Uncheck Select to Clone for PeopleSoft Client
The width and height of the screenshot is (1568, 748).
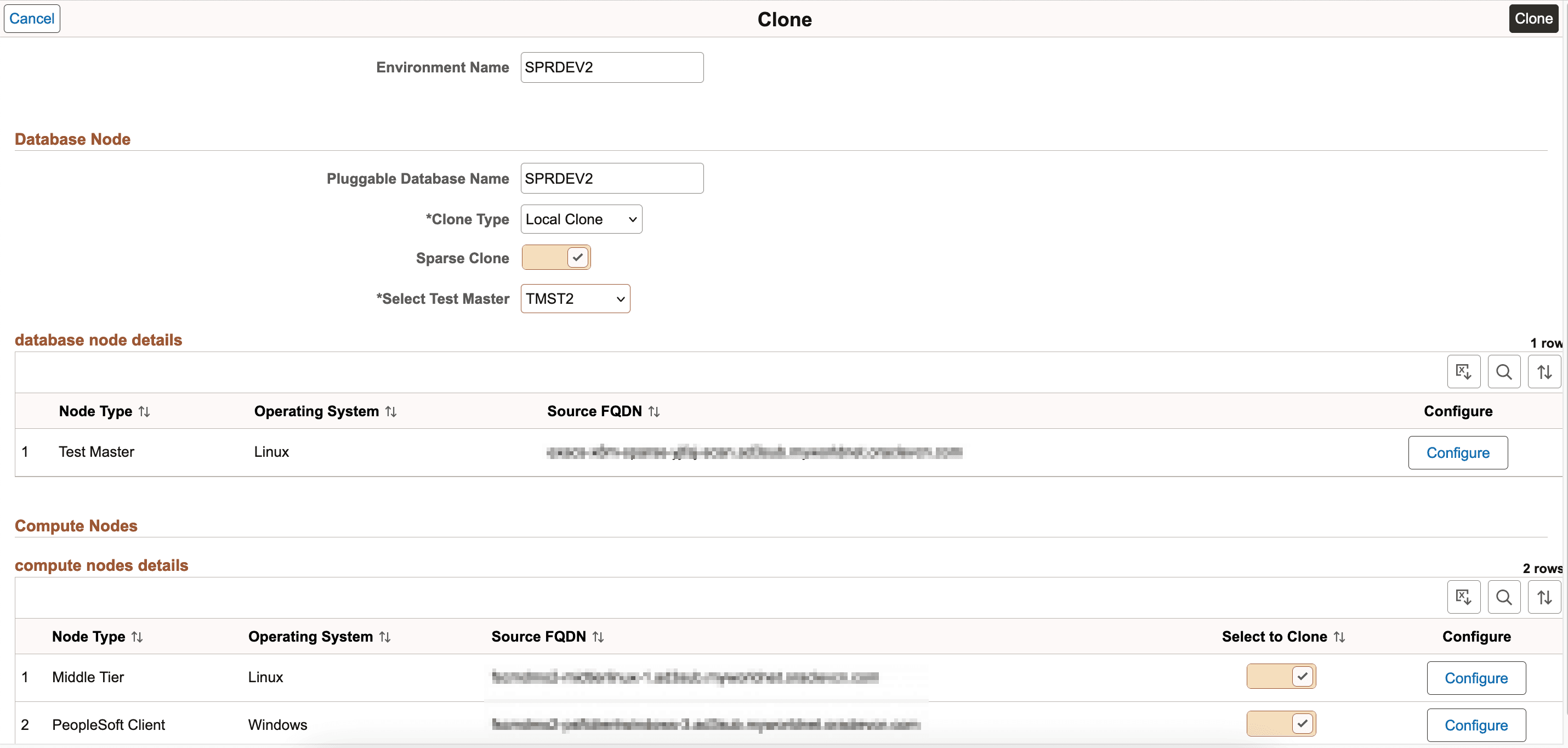1281,724
